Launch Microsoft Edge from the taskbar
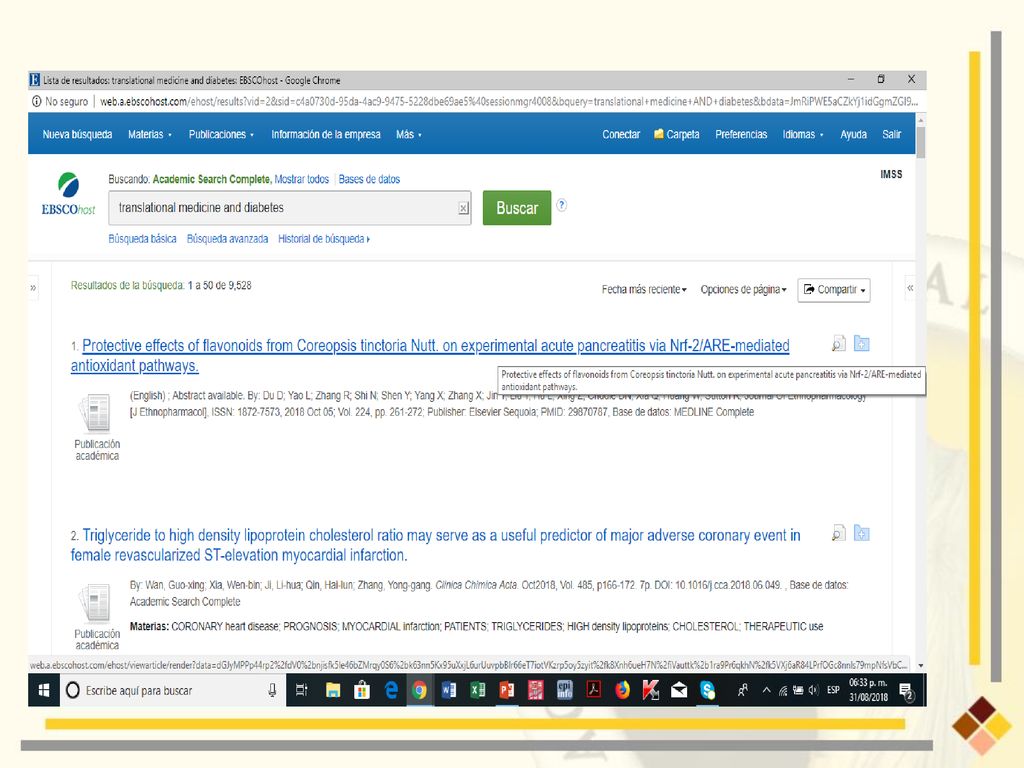The height and width of the screenshot is (768, 1024). pyautogui.click(x=391, y=690)
